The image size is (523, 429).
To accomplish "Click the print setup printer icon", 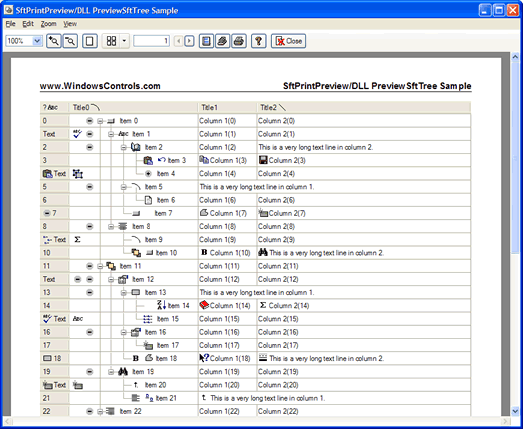I will (x=222, y=41).
